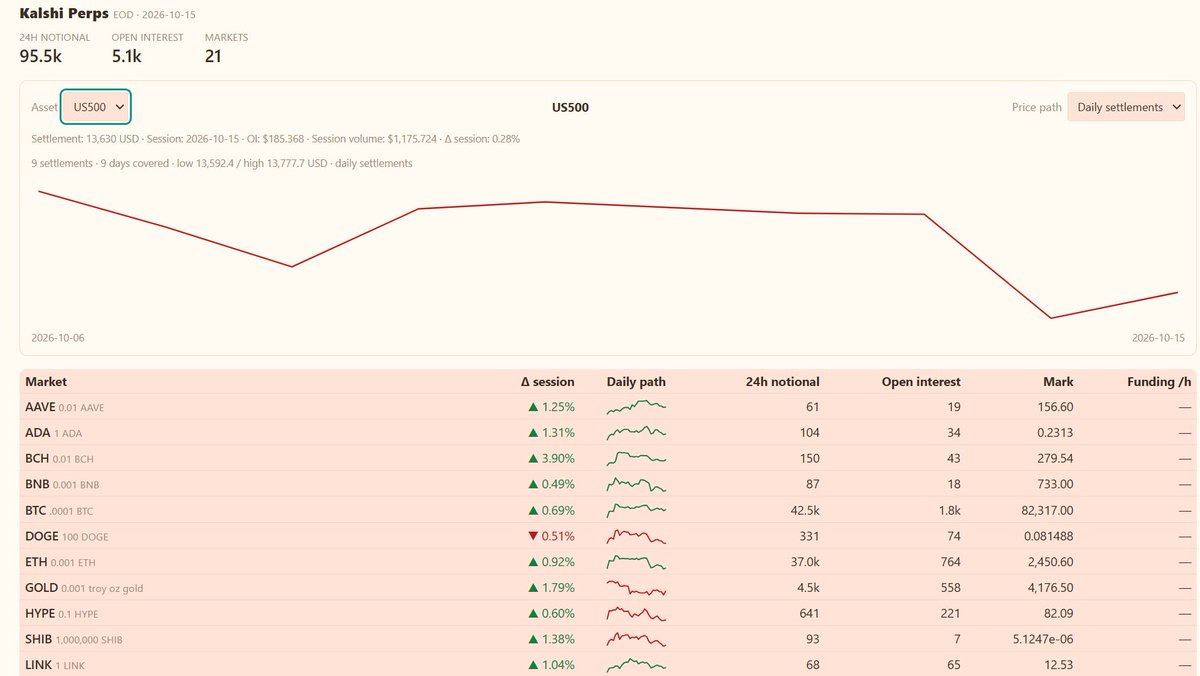
Task: Click the Kalshi Perps title
Action: pos(65,14)
